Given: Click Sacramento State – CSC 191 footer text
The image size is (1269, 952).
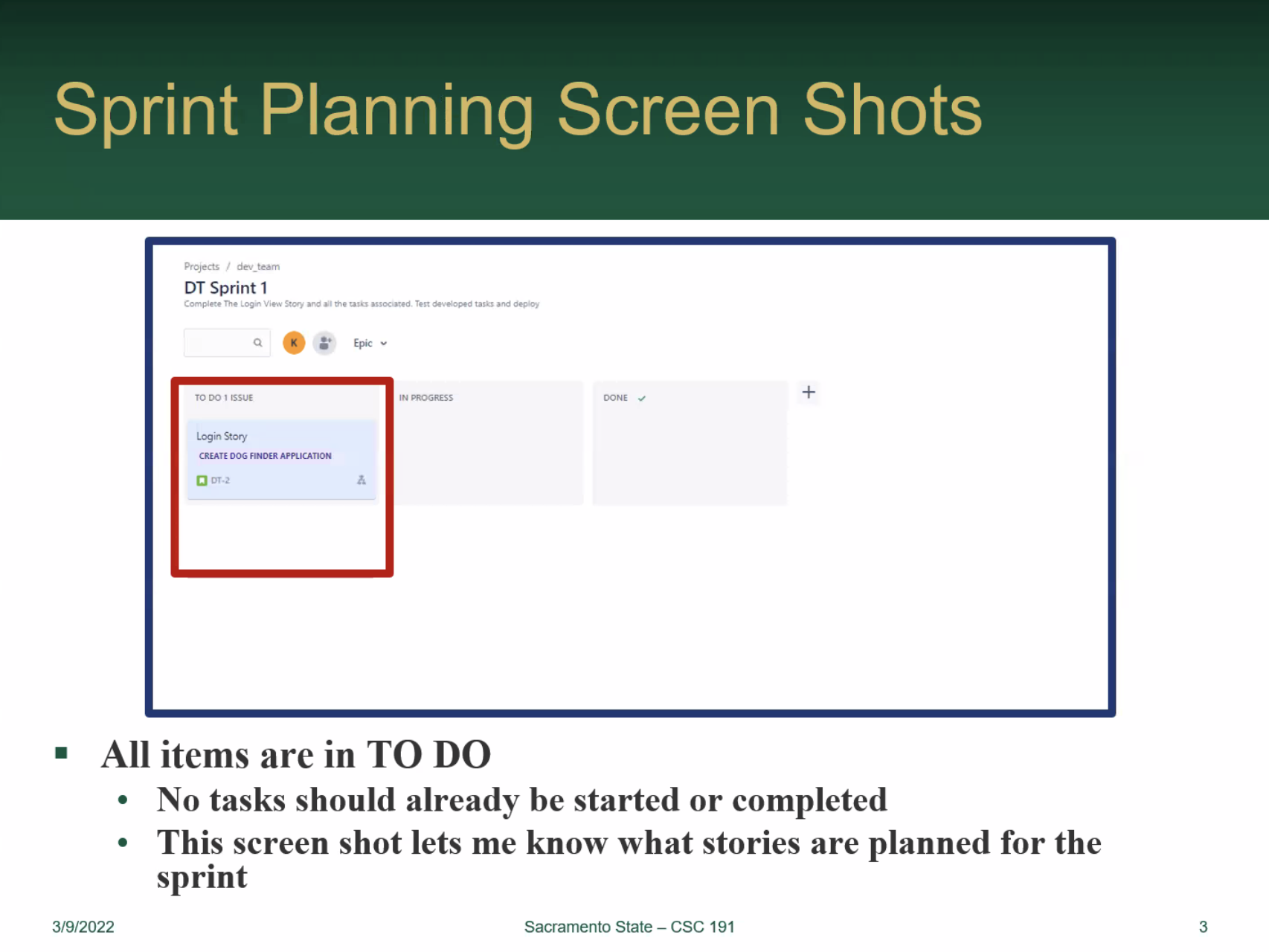Looking at the screenshot, I should click(x=629, y=927).
